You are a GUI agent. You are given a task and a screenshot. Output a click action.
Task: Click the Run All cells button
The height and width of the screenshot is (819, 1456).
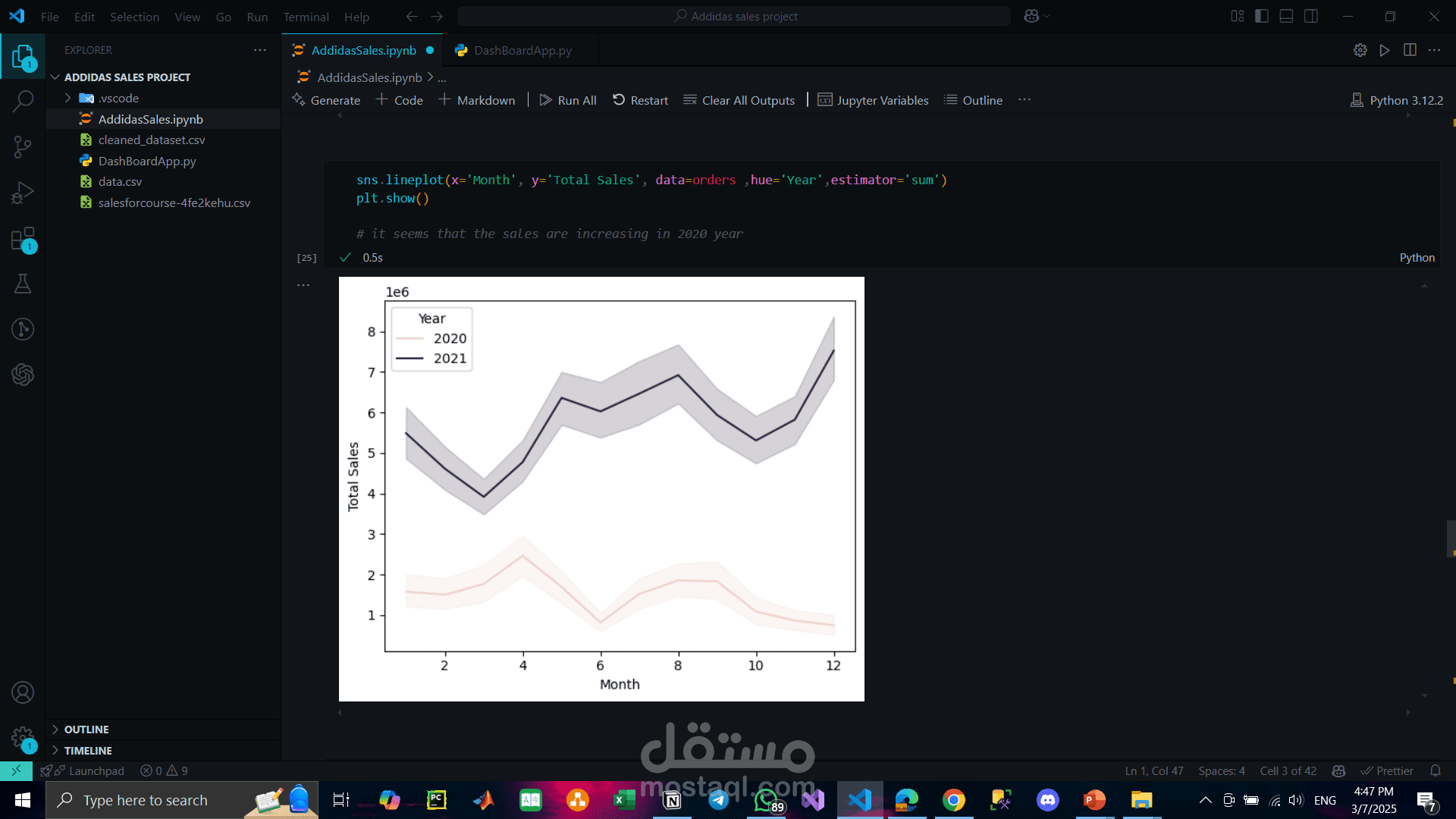pos(568,100)
